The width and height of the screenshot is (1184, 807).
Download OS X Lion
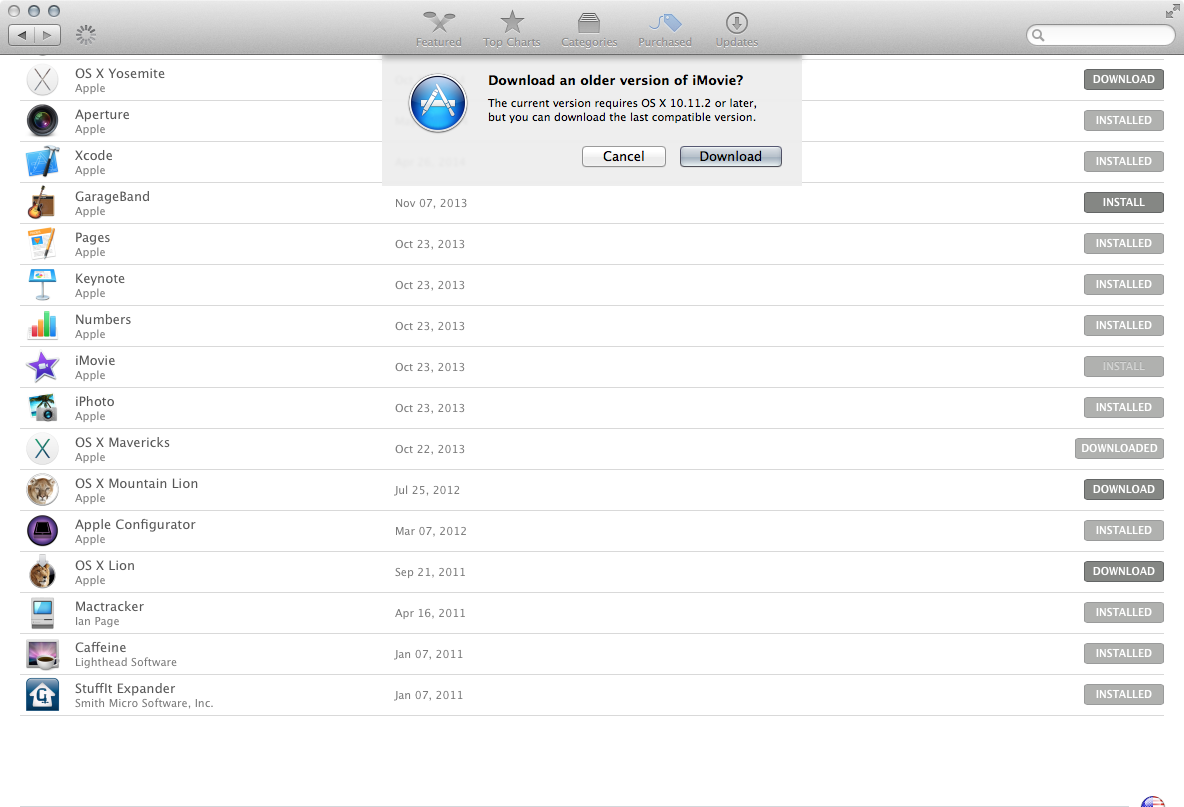1124,571
